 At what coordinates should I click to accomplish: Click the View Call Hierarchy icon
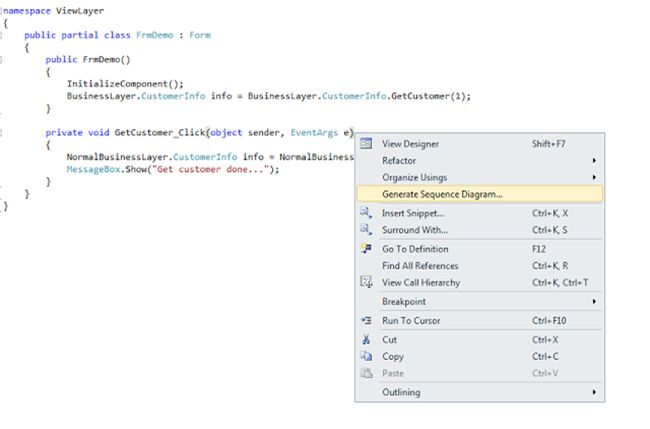click(x=366, y=283)
